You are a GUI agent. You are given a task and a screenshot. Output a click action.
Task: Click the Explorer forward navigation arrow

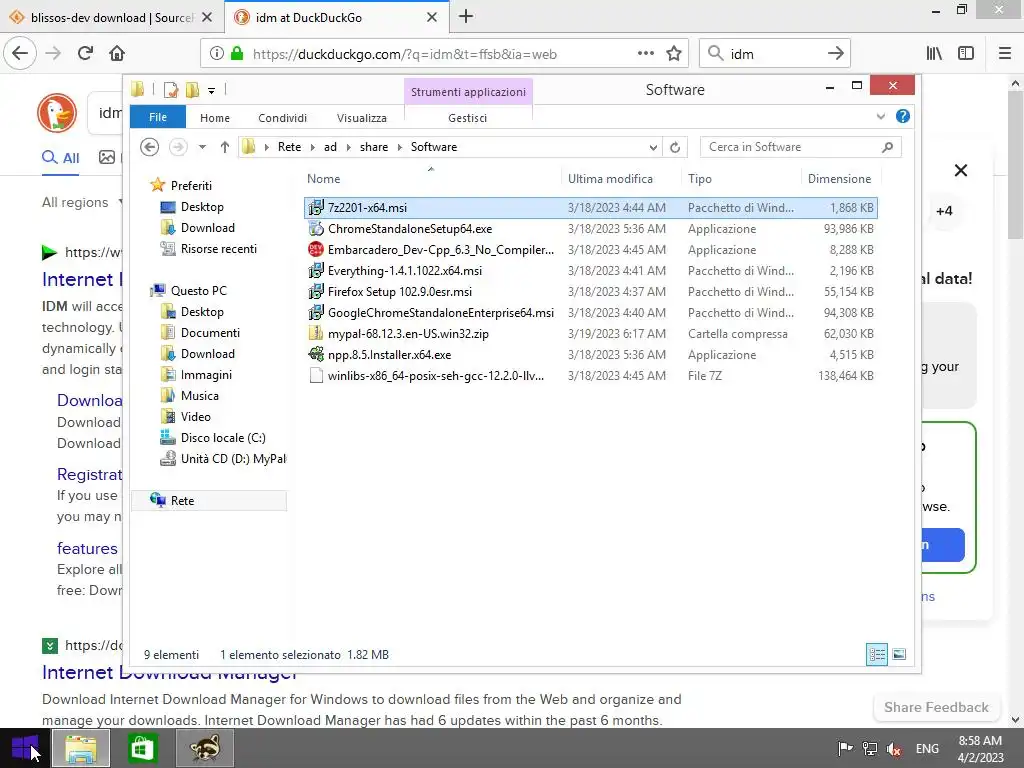tap(178, 147)
